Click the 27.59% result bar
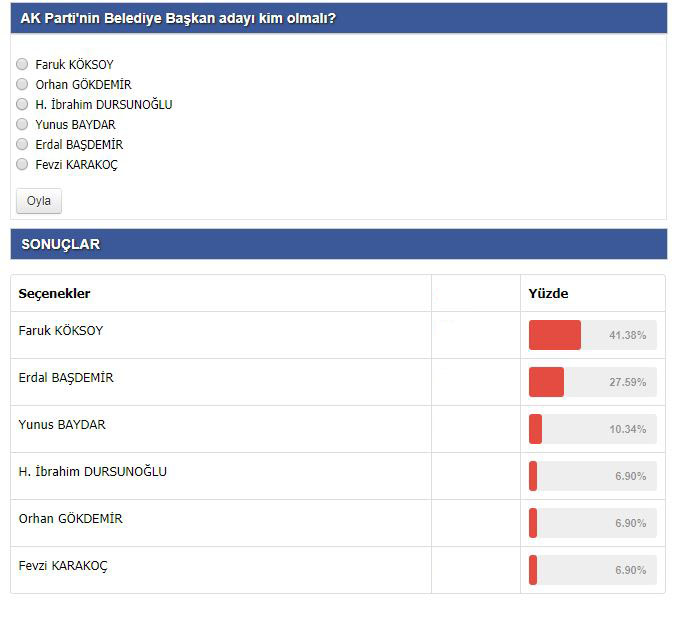Viewport: 676px width, 639px height. 592,382
